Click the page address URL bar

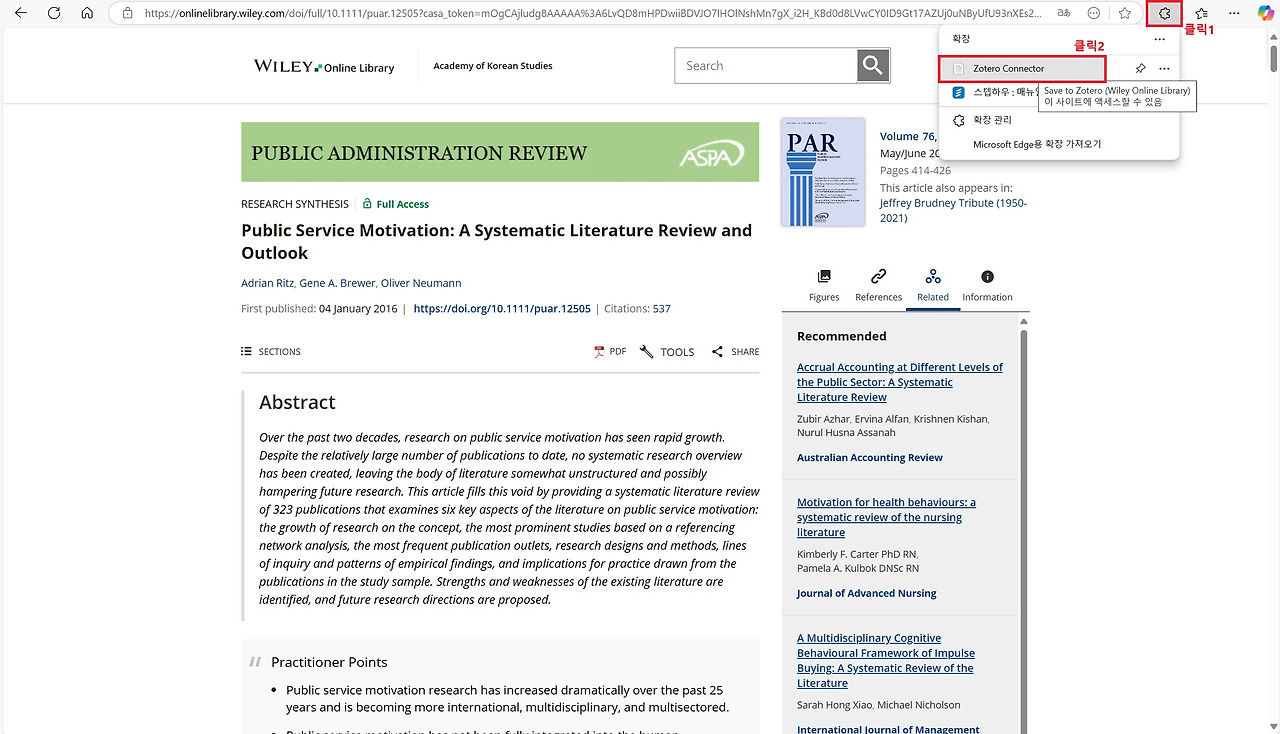[x=594, y=13]
